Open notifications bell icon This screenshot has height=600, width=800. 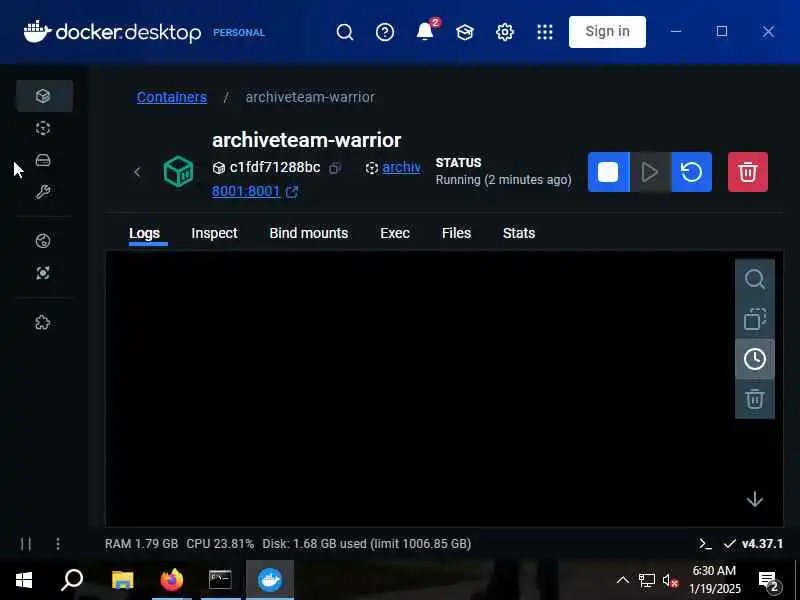pyautogui.click(x=425, y=31)
